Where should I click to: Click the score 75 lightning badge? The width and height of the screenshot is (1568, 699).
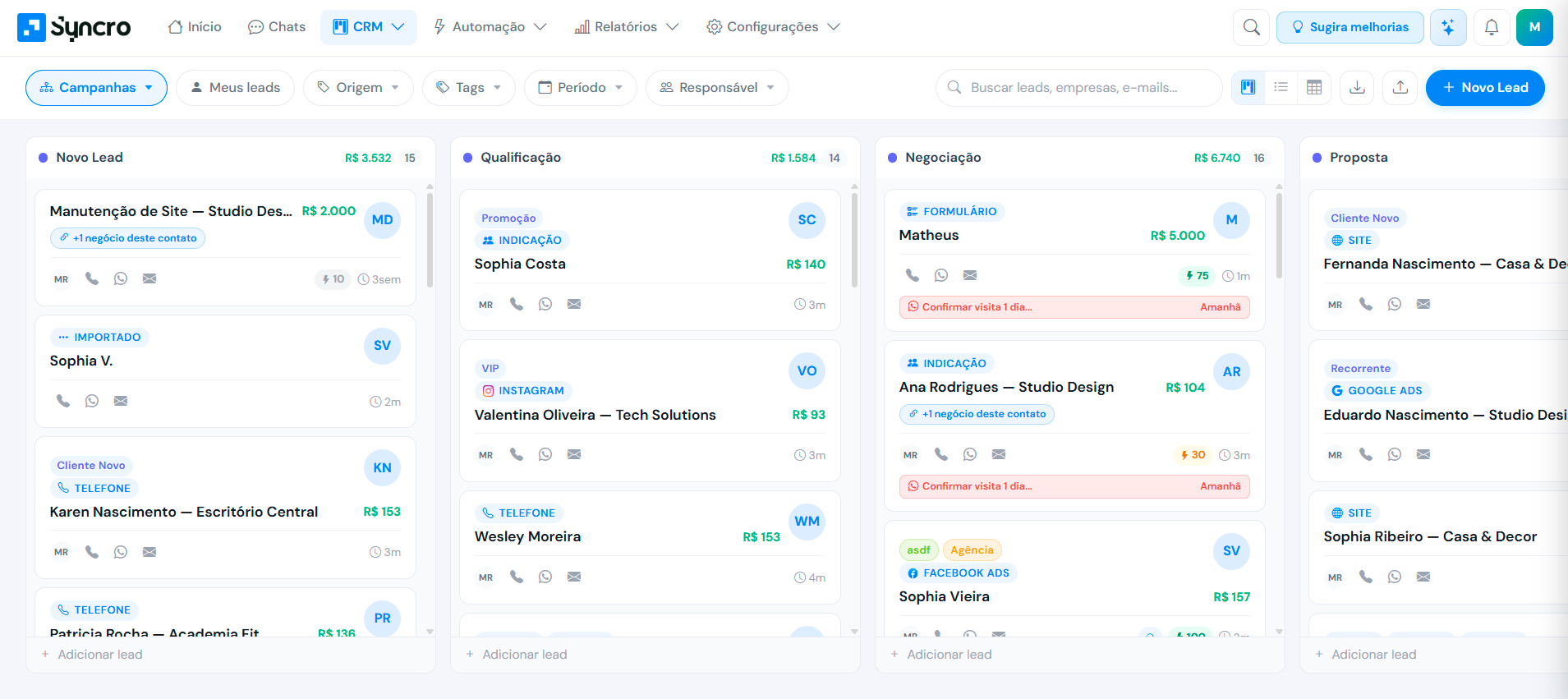(x=1197, y=276)
